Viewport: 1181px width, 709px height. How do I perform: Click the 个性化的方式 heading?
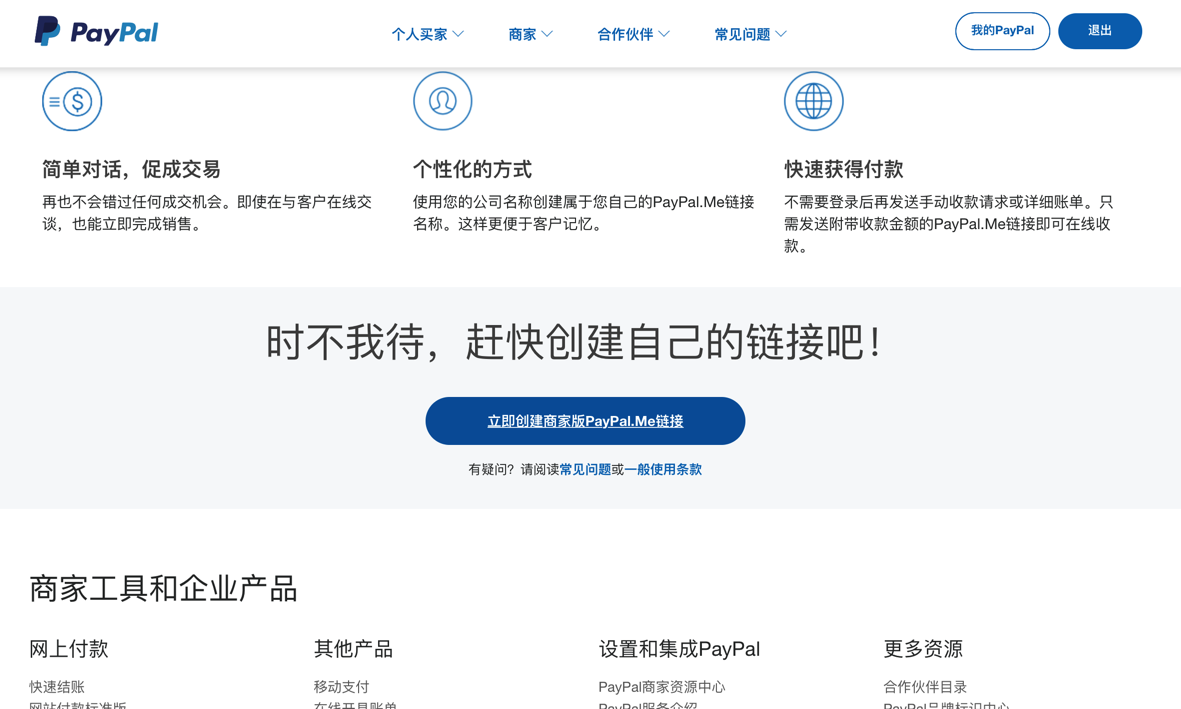coord(472,169)
